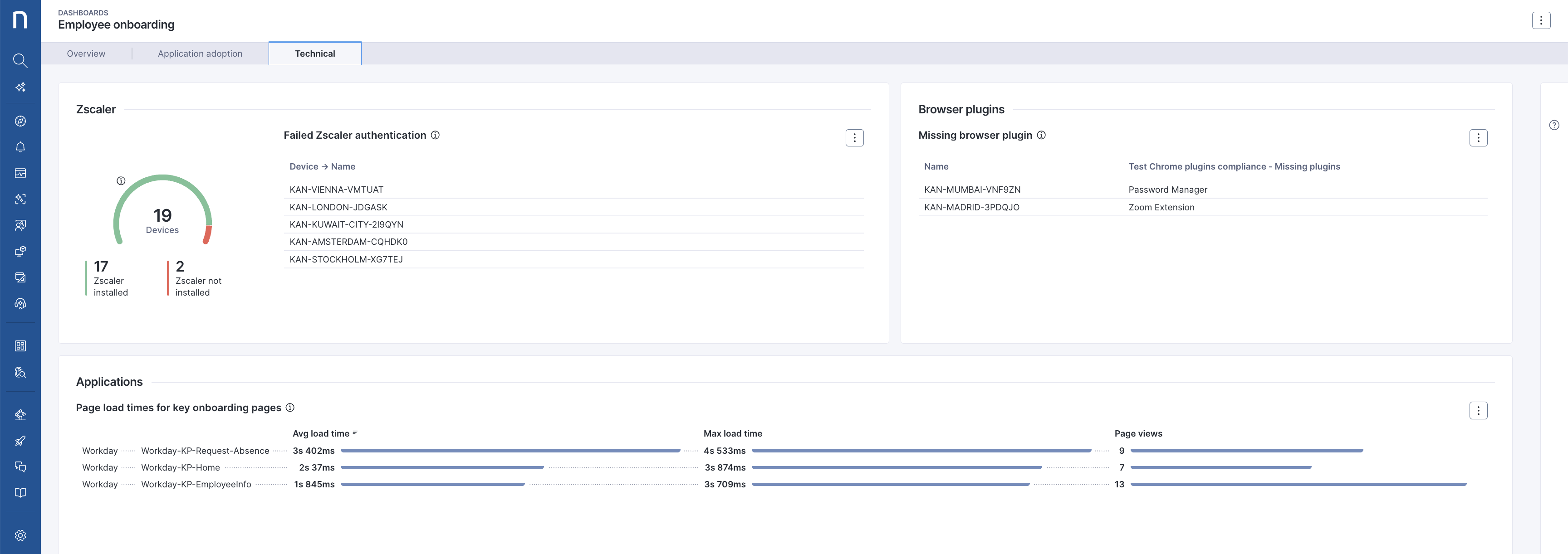Sort by the Avg load time column header

[x=321, y=433]
